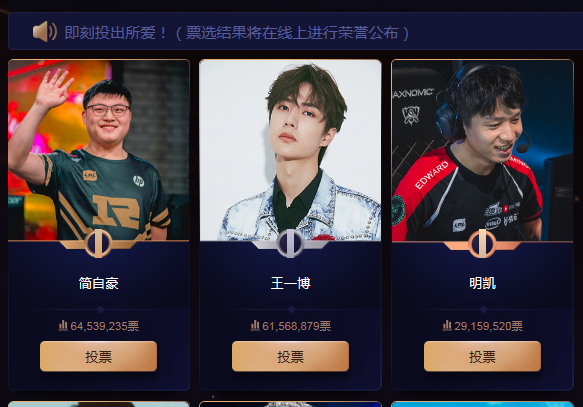This screenshot has width=583, height=407.
Task: Click the bar chart icon beside 29,159,520票
Action: [447, 326]
